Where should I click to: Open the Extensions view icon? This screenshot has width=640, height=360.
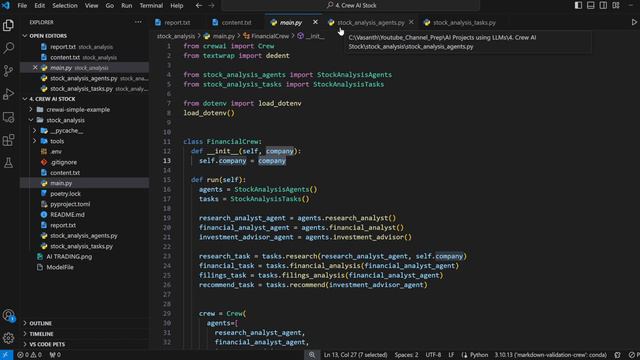tap(8, 140)
